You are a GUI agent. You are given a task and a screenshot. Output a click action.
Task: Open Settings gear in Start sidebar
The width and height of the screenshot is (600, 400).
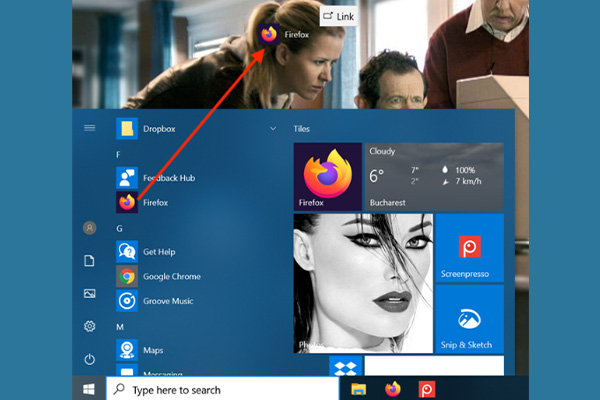point(90,326)
